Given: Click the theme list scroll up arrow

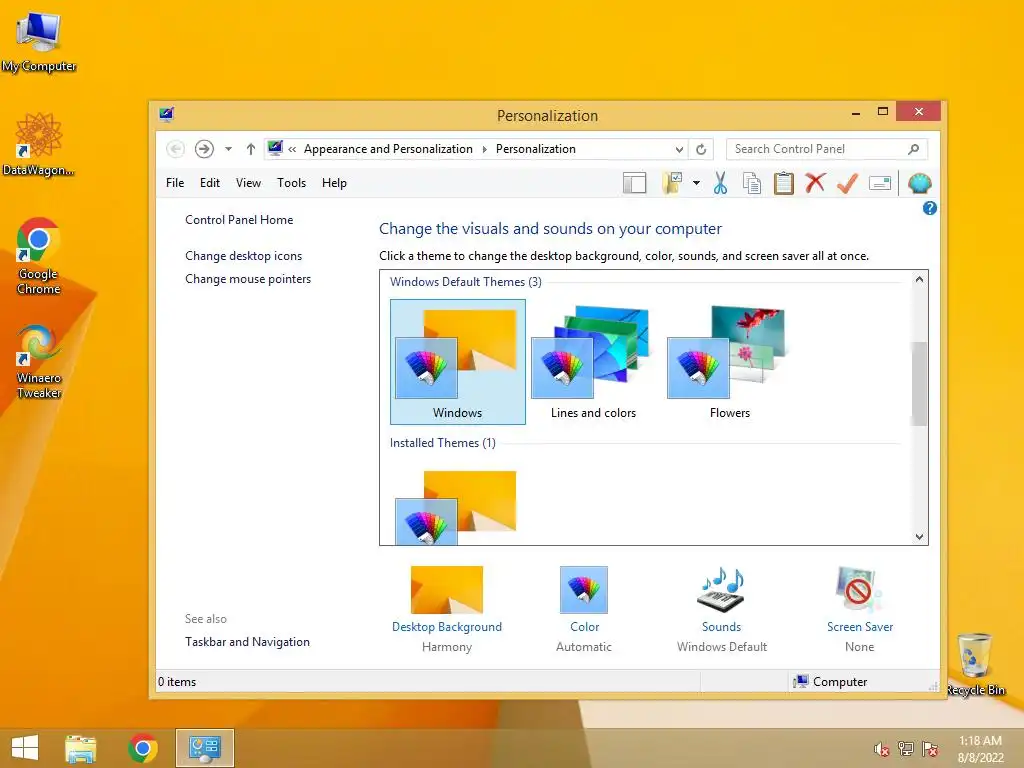Looking at the screenshot, I should tap(919, 280).
